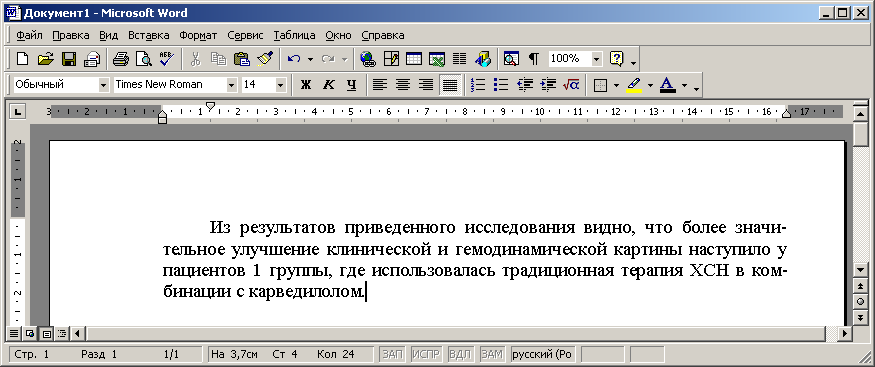This screenshot has height=367, width=875.
Task: Switch to Normal view in view buttons
Action: pyautogui.click(x=14, y=334)
